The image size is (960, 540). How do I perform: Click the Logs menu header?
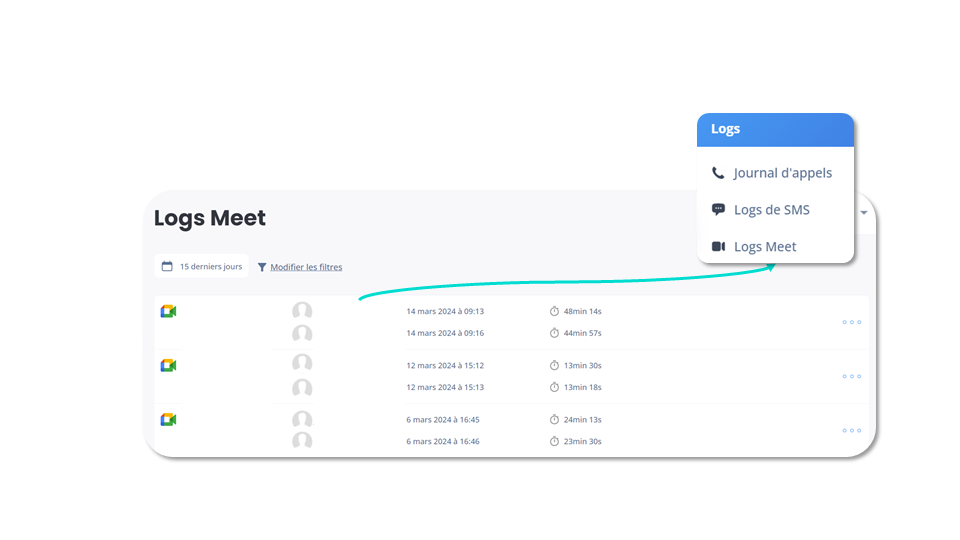[775, 129]
